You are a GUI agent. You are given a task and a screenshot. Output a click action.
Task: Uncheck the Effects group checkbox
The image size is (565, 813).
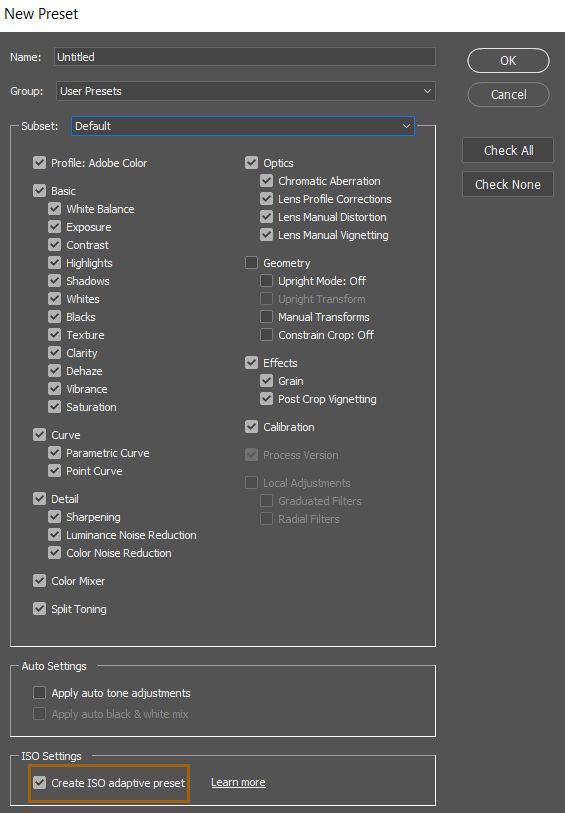251,362
